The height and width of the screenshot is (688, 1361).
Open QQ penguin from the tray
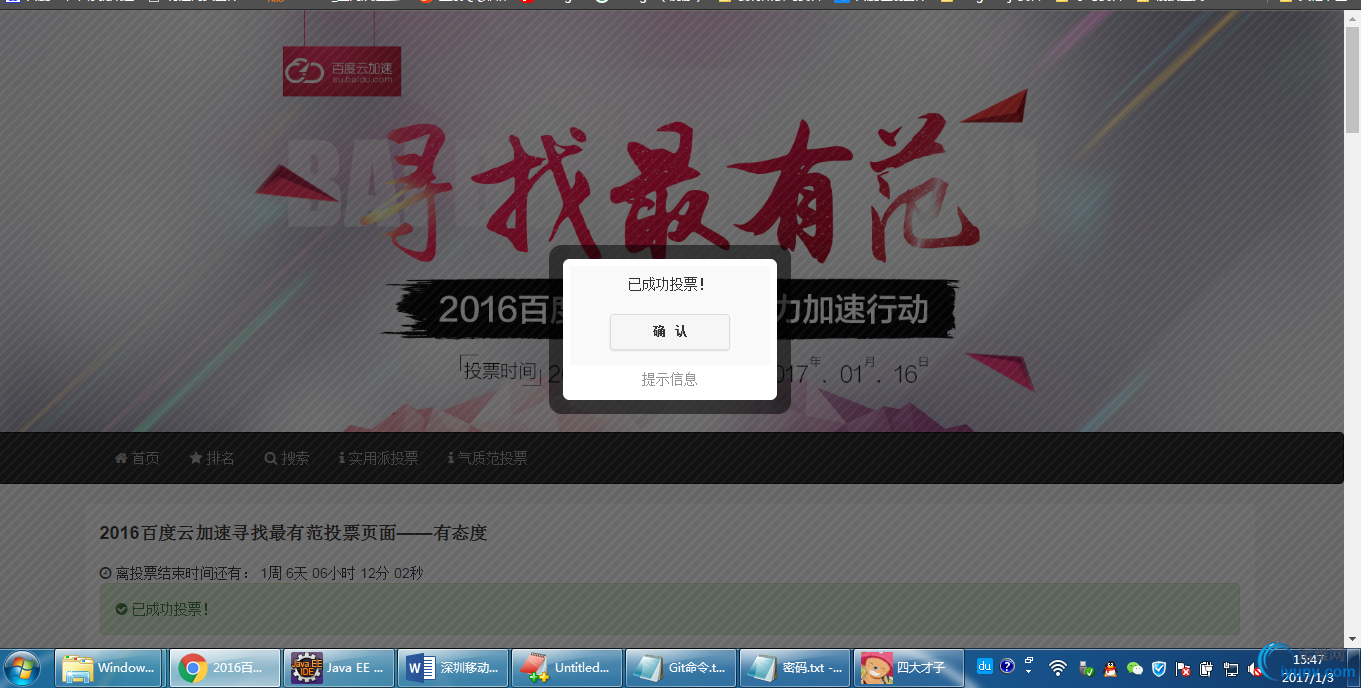(x=1111, y=668)
